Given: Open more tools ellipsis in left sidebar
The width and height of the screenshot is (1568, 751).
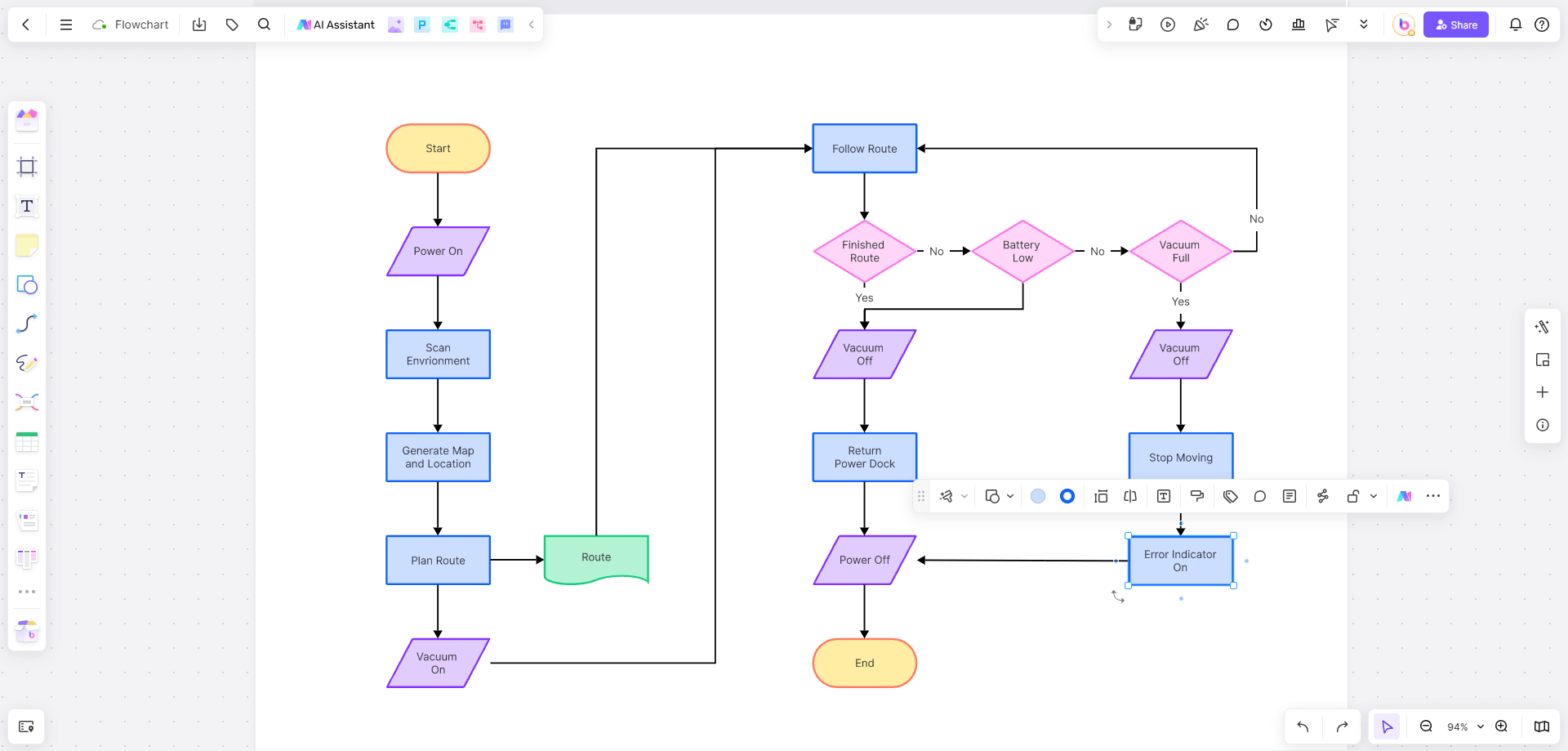Looking at the screenshot, I should (x=27, y=592).
